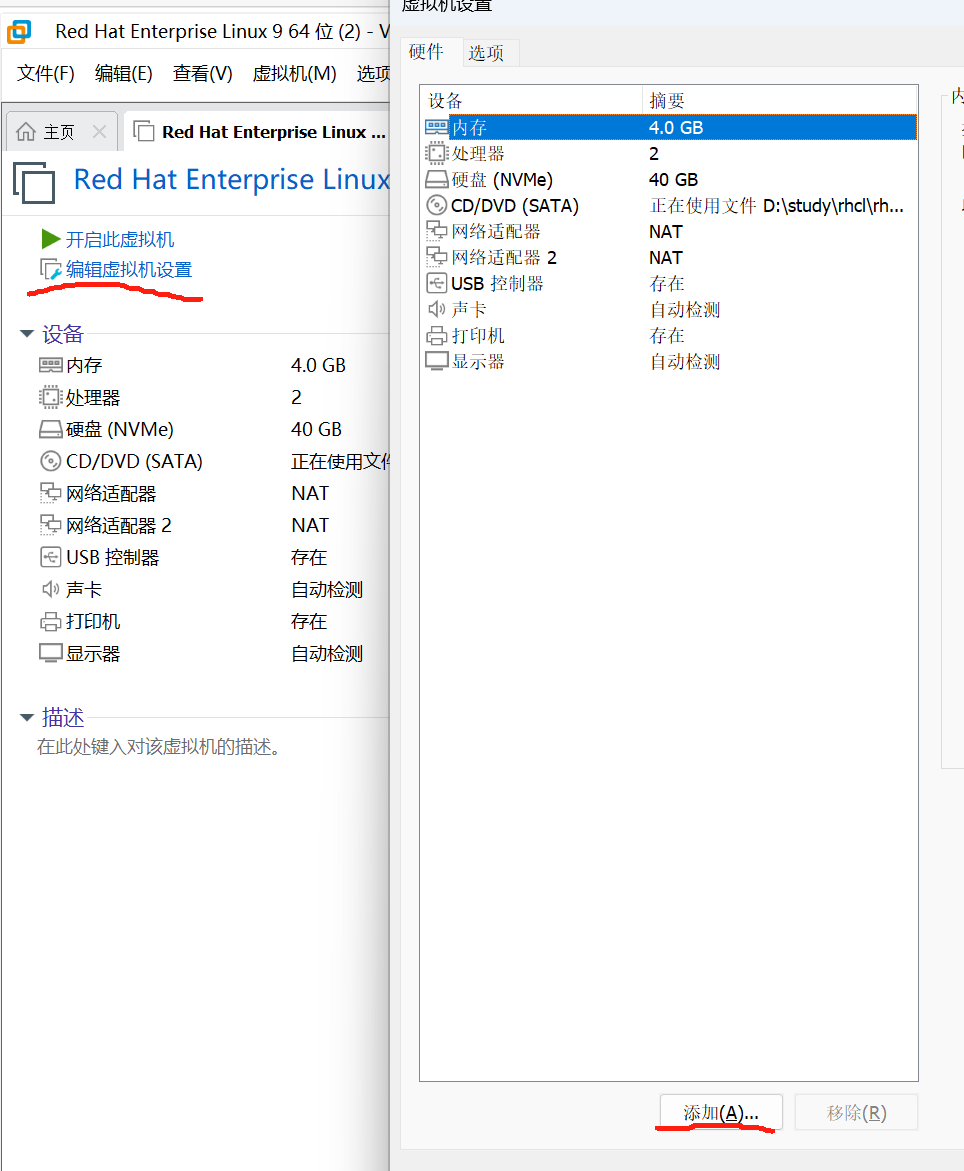Click 硬盘 (NVMe) icon in settings dialog

tap(437, 179)
